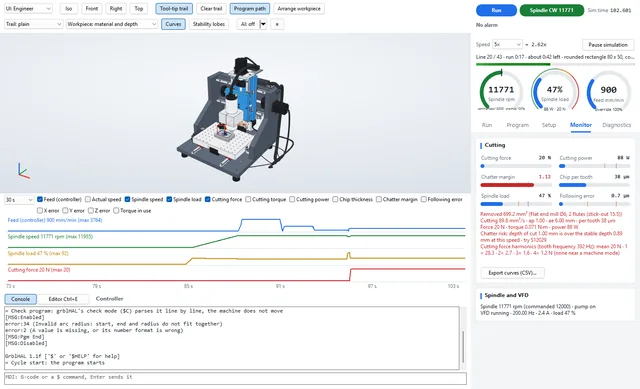
Task: Switch to the Program tab
Action: [518, 125]
